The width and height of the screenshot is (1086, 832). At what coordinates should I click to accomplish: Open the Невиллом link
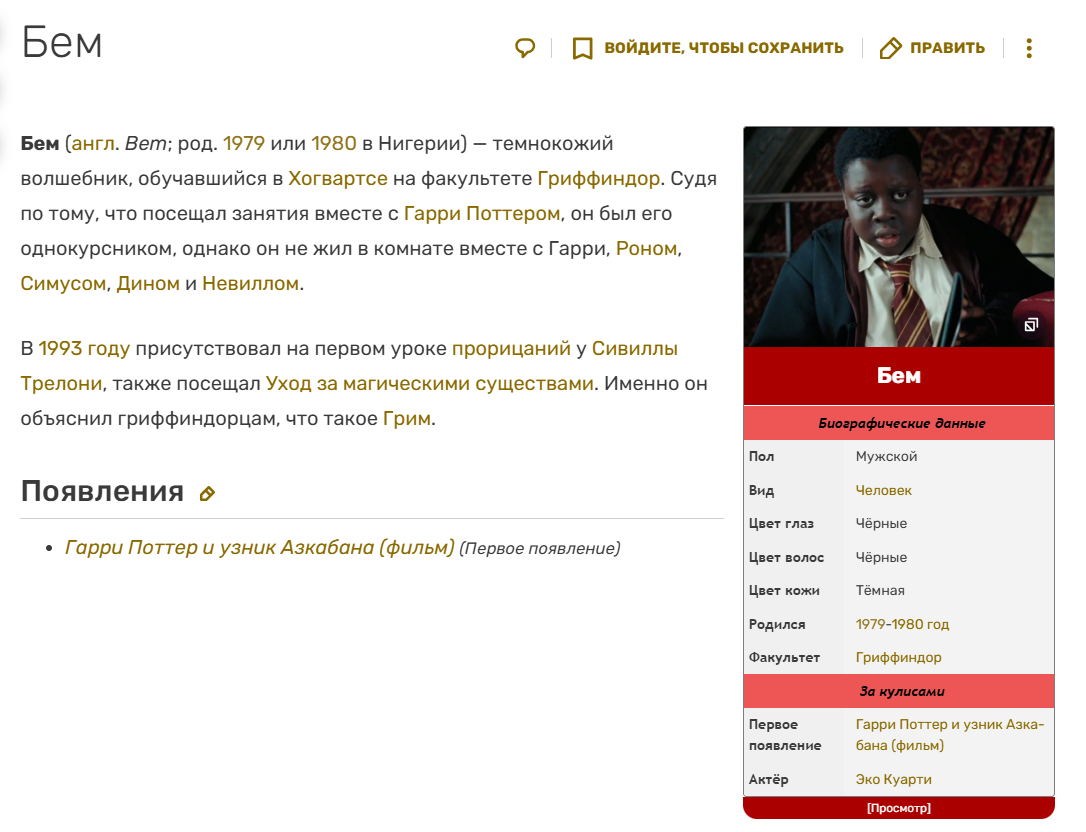point(251,283)
